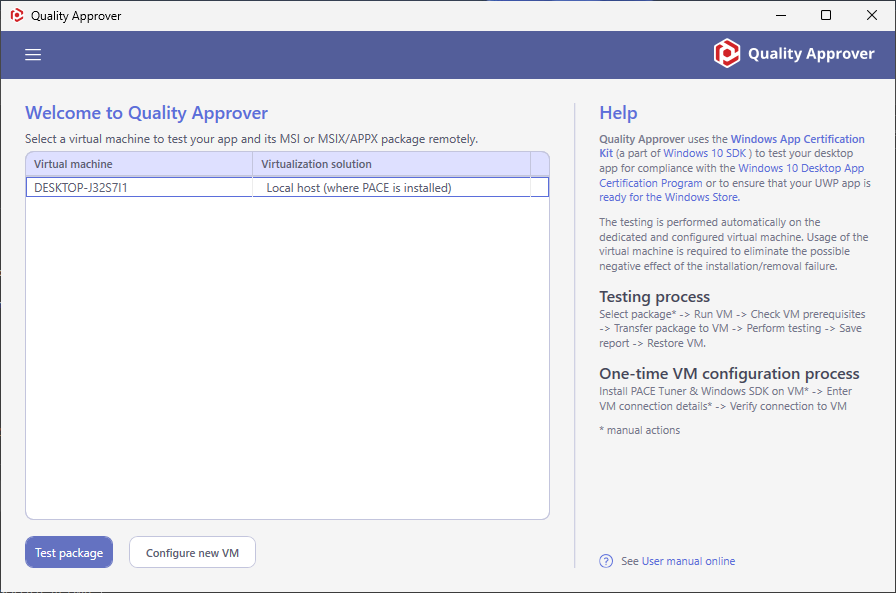Click the '* manual actions' note
Viewport: 896px width, 593px height.
pos(639,430)
